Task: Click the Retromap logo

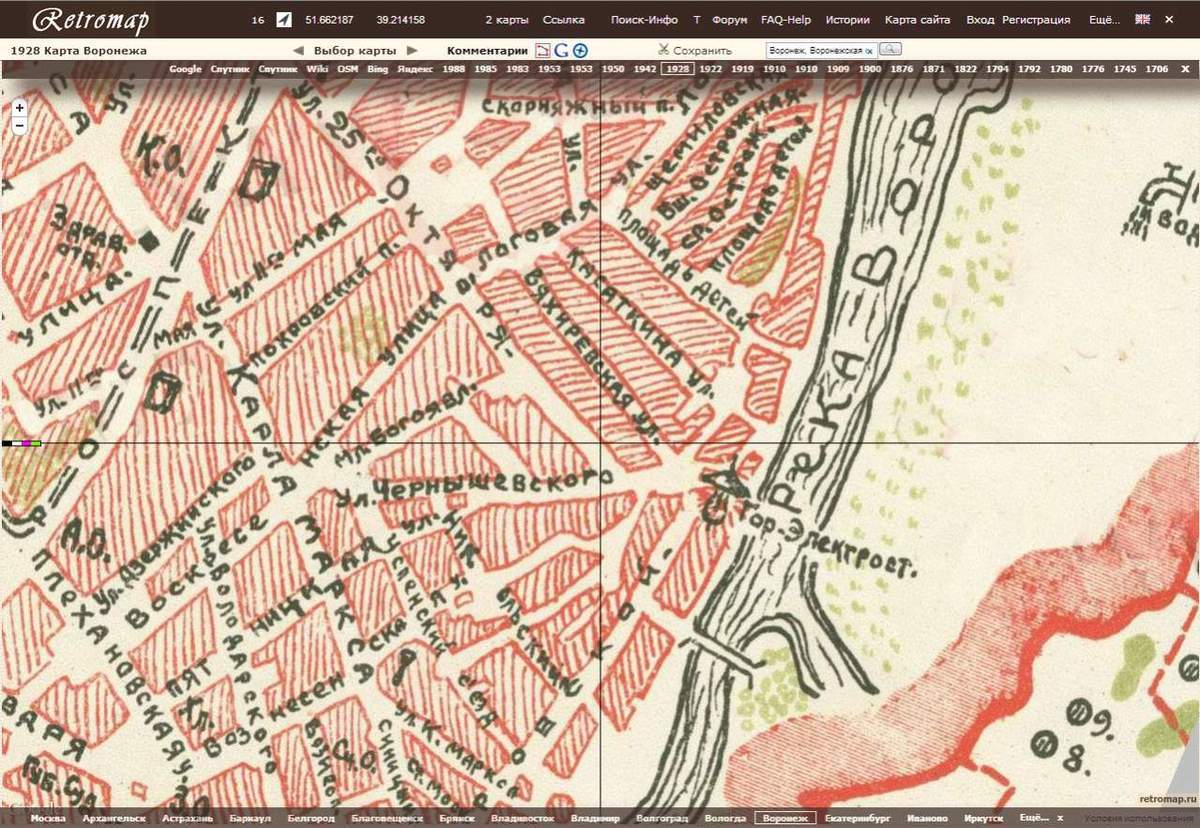Action: [91, 19]
